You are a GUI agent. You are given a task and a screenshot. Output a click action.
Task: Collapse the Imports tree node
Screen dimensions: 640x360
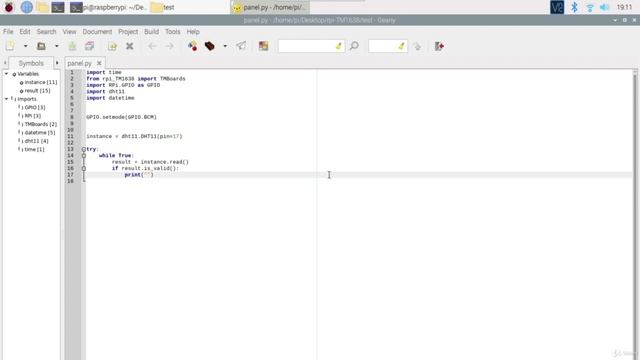[7, 99]
